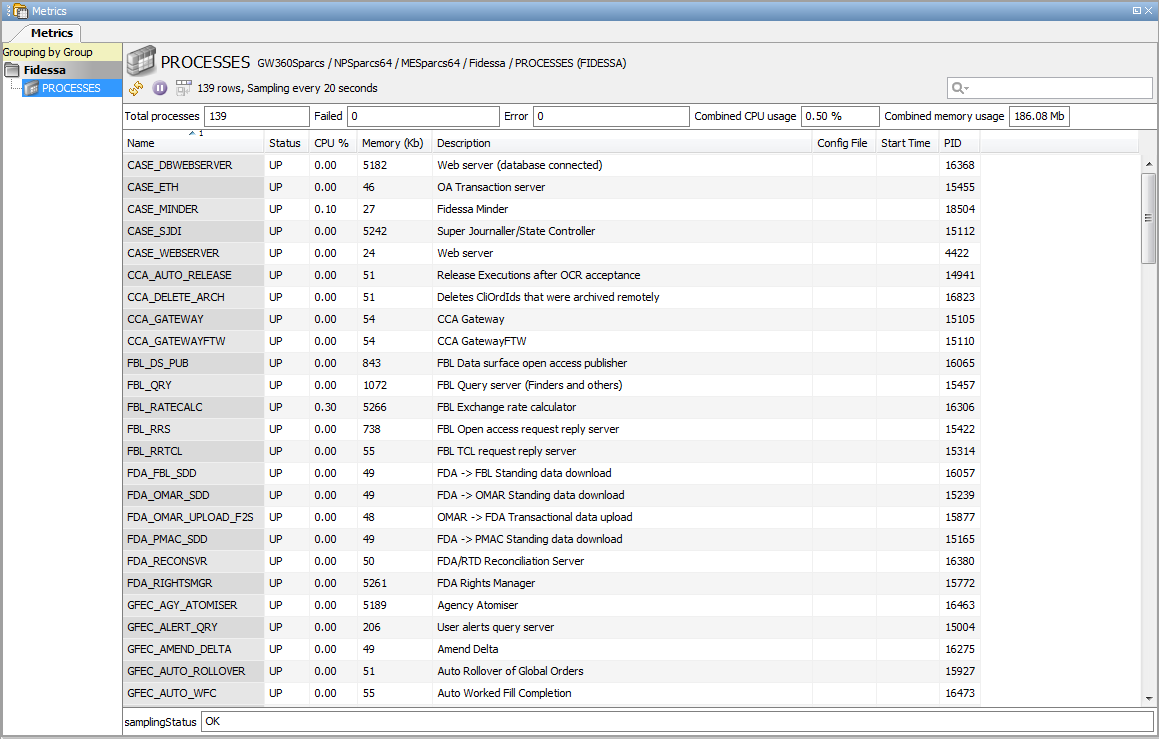The width and height of the screenshot is (1159, 739).
Task: Sort by the Name column header
Action: point(193,143)
